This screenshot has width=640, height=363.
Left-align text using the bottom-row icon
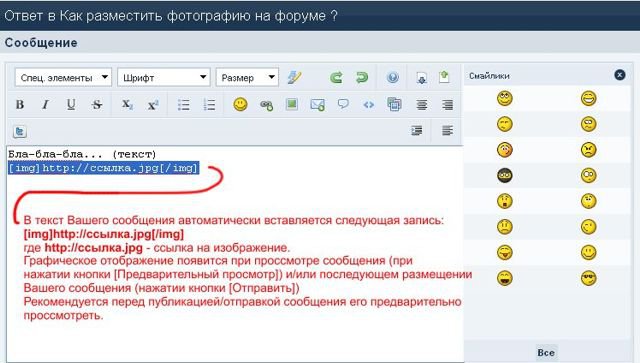coord(447,131)
